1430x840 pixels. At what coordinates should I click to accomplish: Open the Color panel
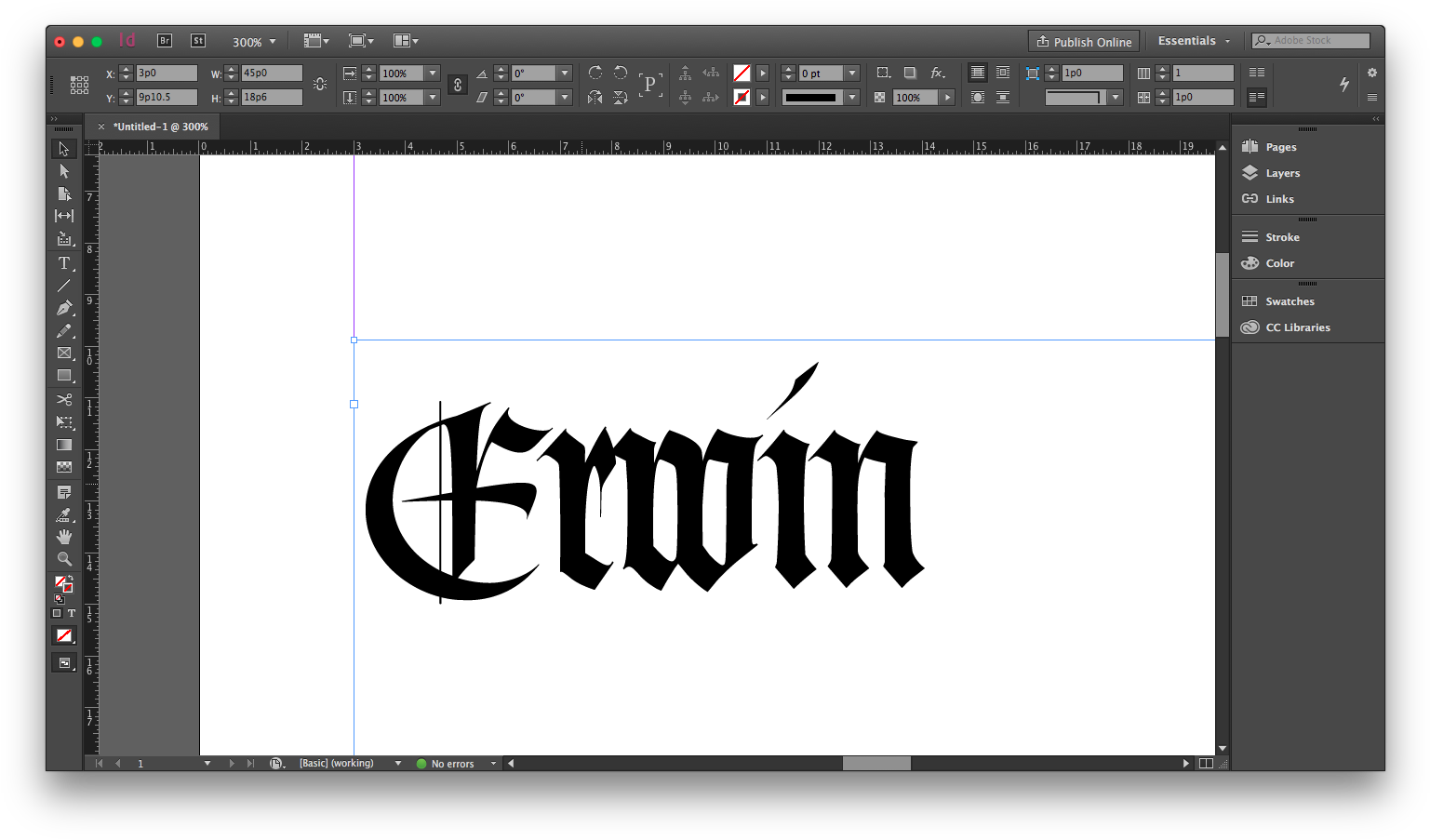tap(1279, 263)
